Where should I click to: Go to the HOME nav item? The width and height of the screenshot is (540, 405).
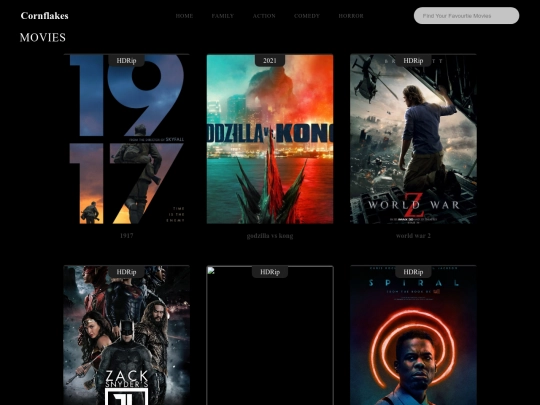click(184, 16)
